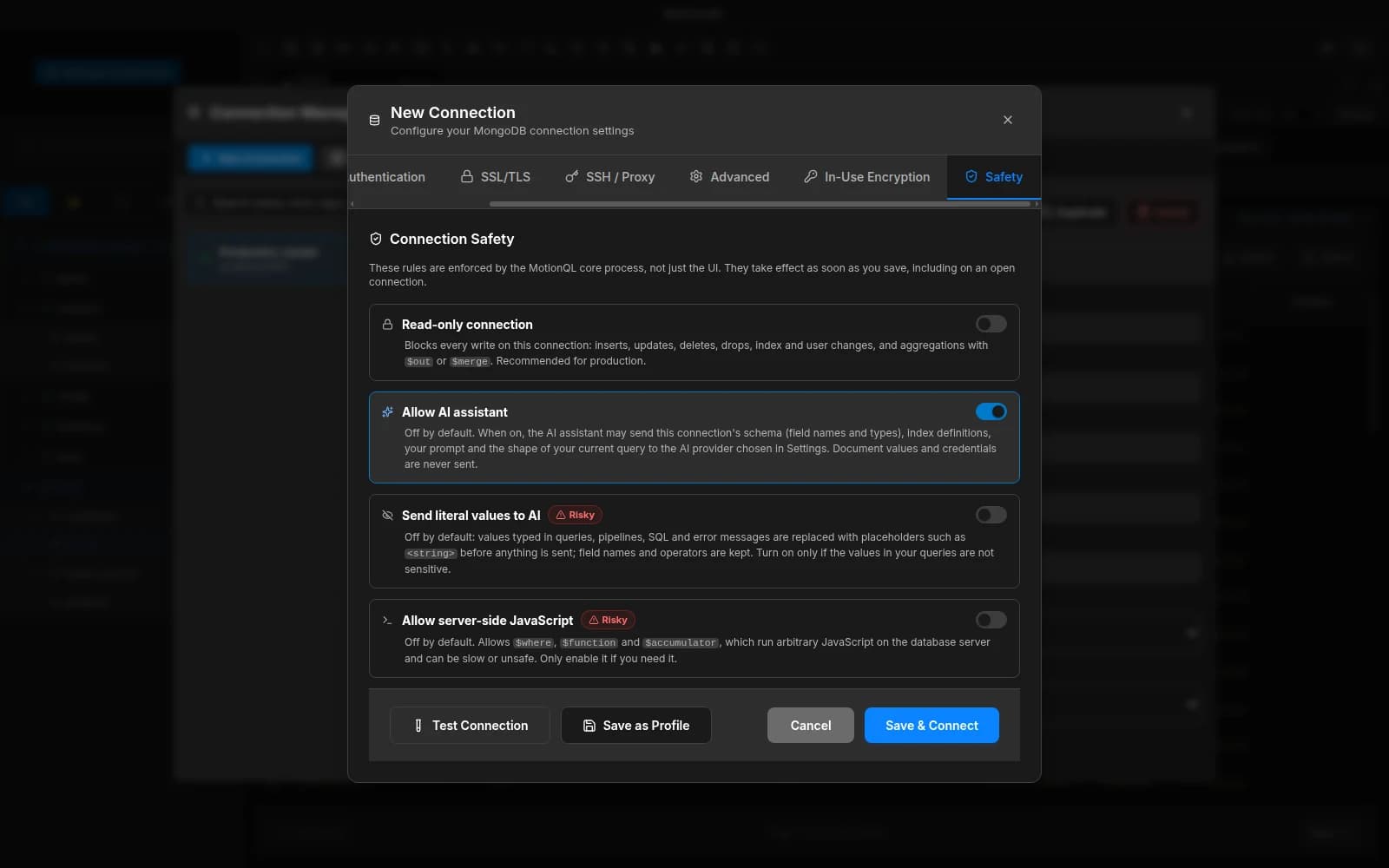
Task: Click the Configure your MongoDB connection settings subtitle
Action: pyautogui.click(x=512, y=131)
